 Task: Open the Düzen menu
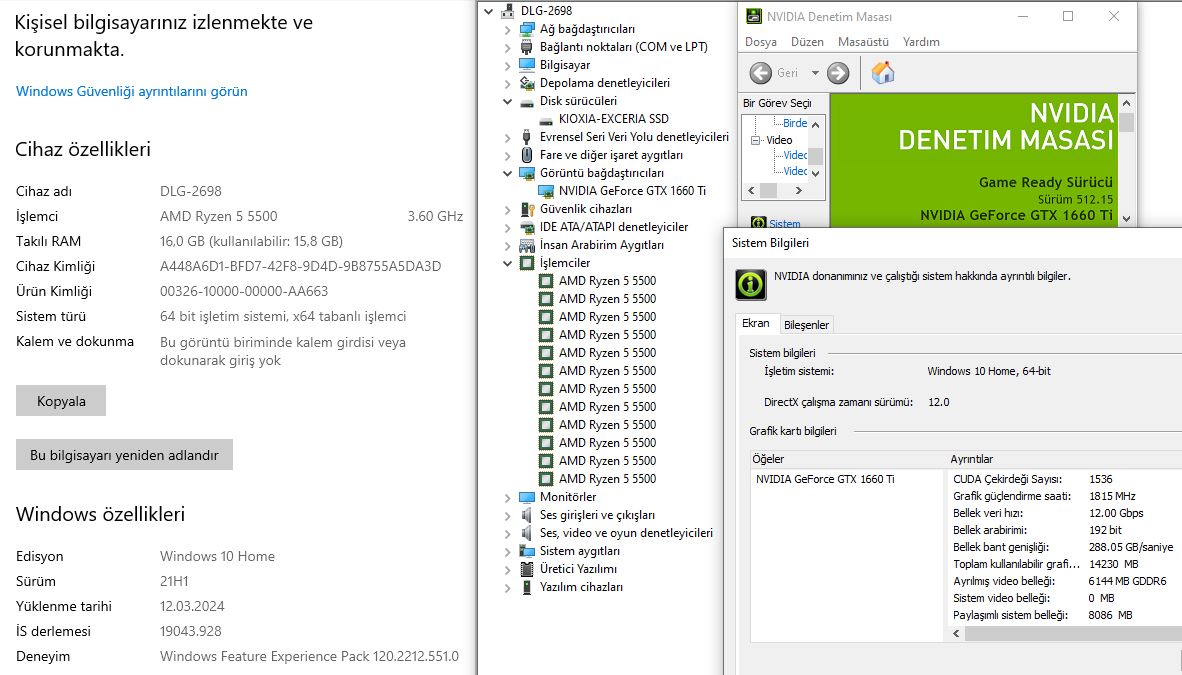(807, 42)
